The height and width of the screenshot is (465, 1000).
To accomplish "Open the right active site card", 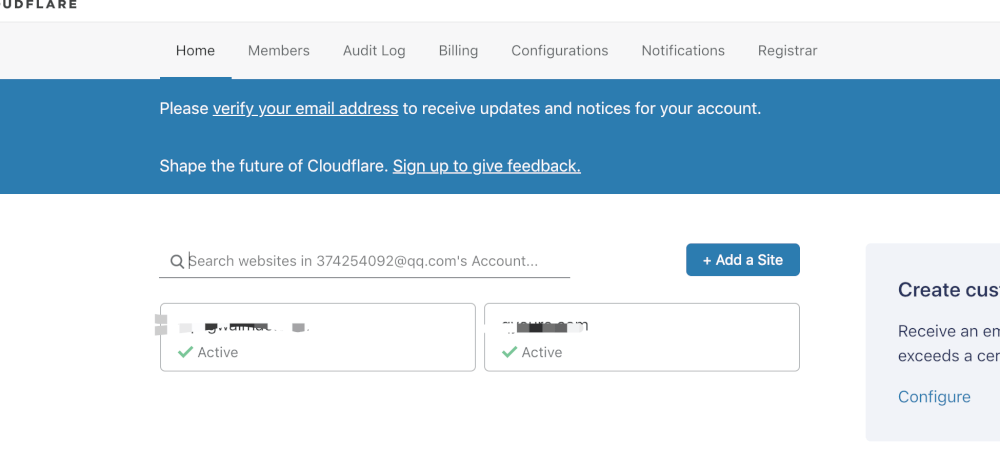I will click(642, 337).
